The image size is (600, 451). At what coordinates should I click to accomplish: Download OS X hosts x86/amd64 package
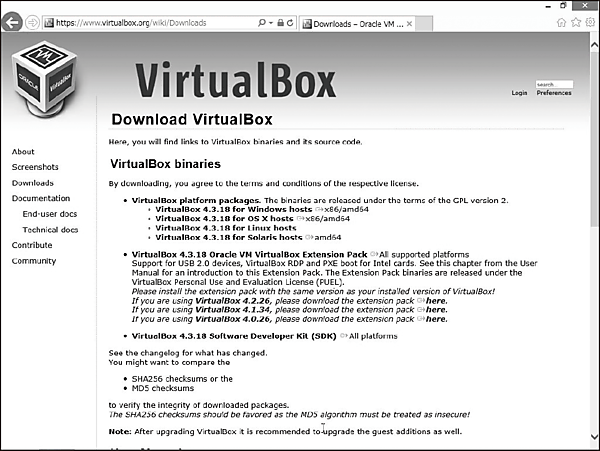tap(328, 218)
